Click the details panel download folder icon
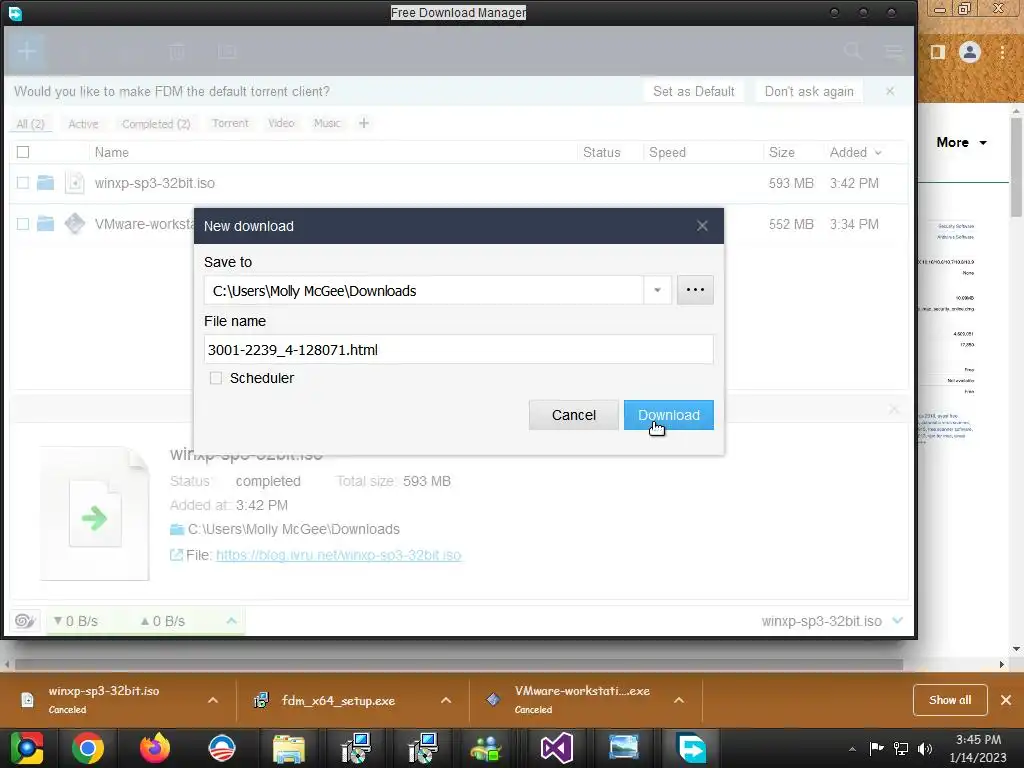Screen dimensions: 1024x768 pos(176,529)
